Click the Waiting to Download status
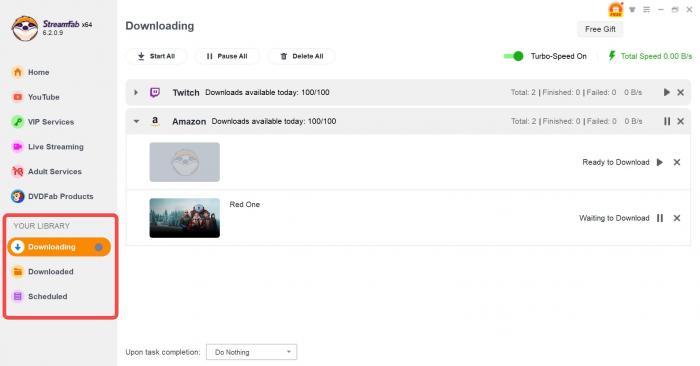This screenshot has height=366, width=700. point(614,218)
